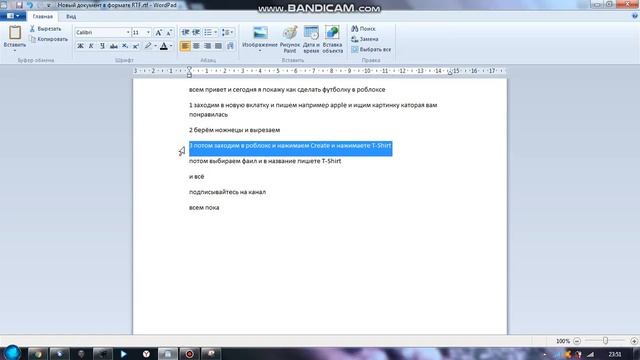This screenshot has height=360, width=640.
Task: Undo last action in quick access toolbar
Action: tap(29, 5)
